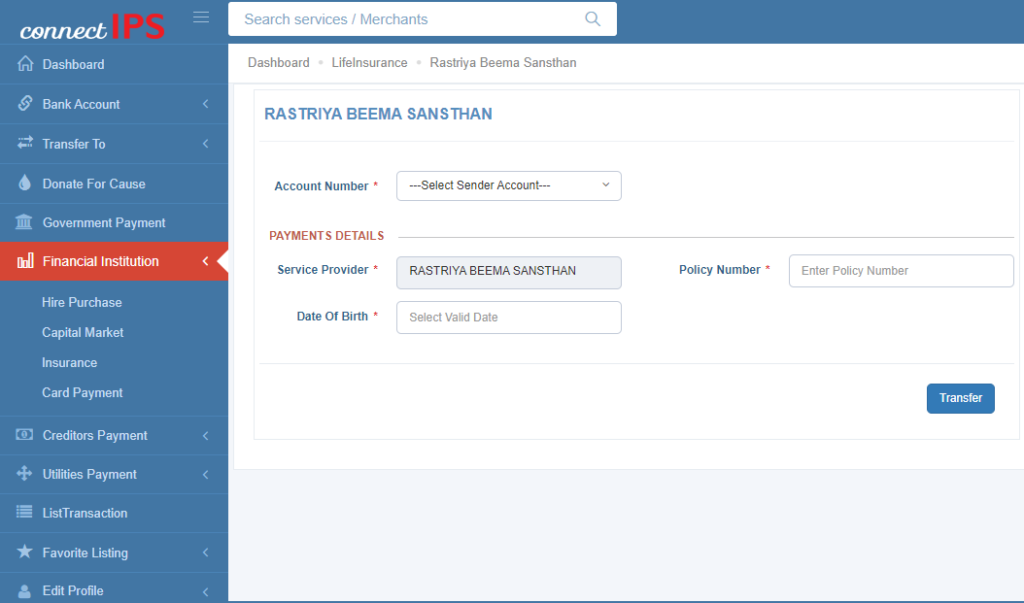Viewport: 1024px width, 603px height.
Task: Click the Service Provider label
Action: tap(323, 270)
